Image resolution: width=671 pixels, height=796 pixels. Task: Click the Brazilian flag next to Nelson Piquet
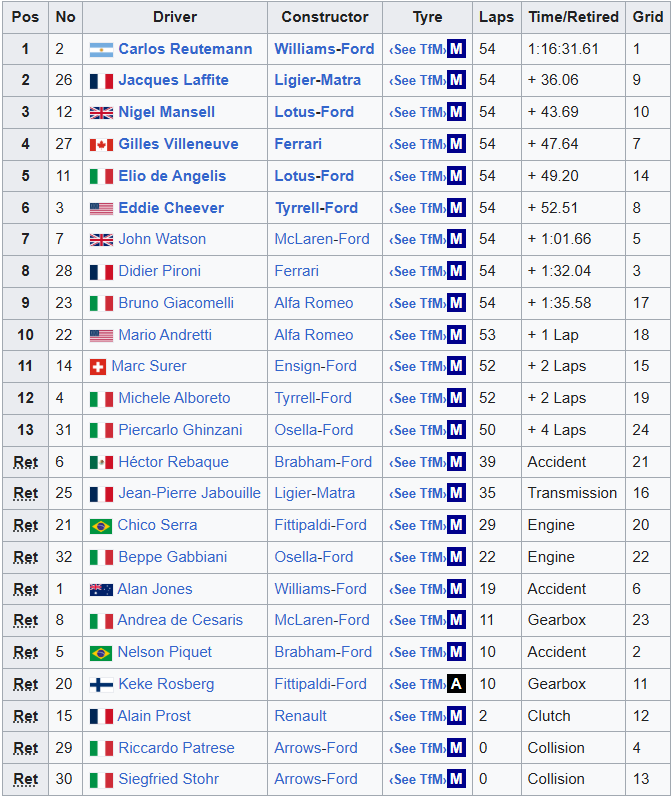pyautogui.click(x=100, y=653)
